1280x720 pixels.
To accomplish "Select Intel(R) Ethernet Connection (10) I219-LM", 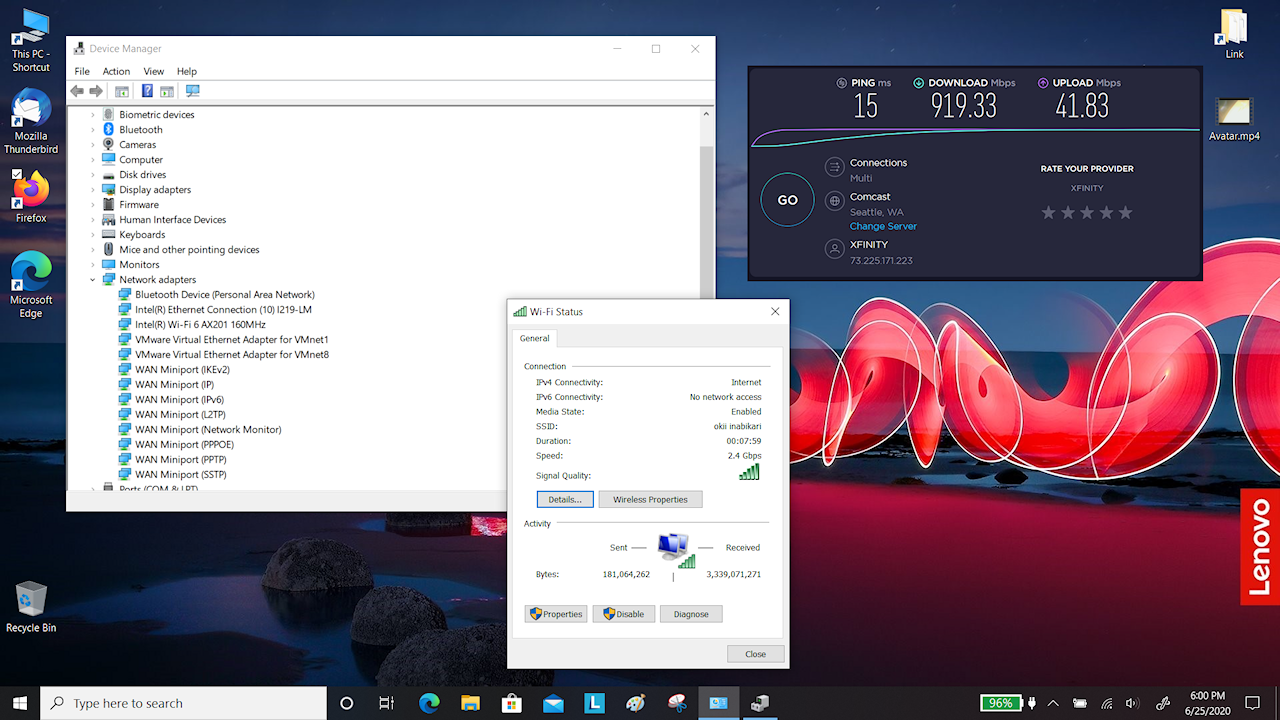I will (x=223, y=310).
